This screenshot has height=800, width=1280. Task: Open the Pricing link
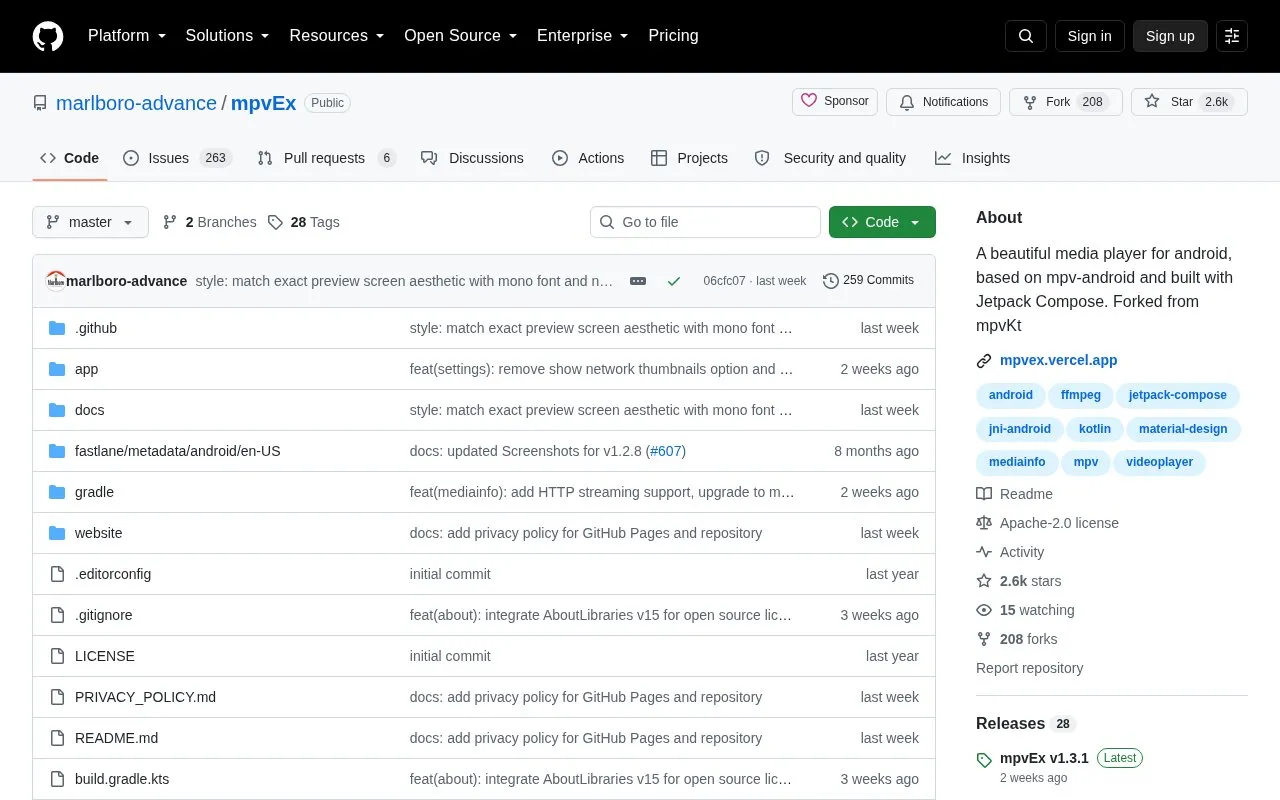point(673,36)
